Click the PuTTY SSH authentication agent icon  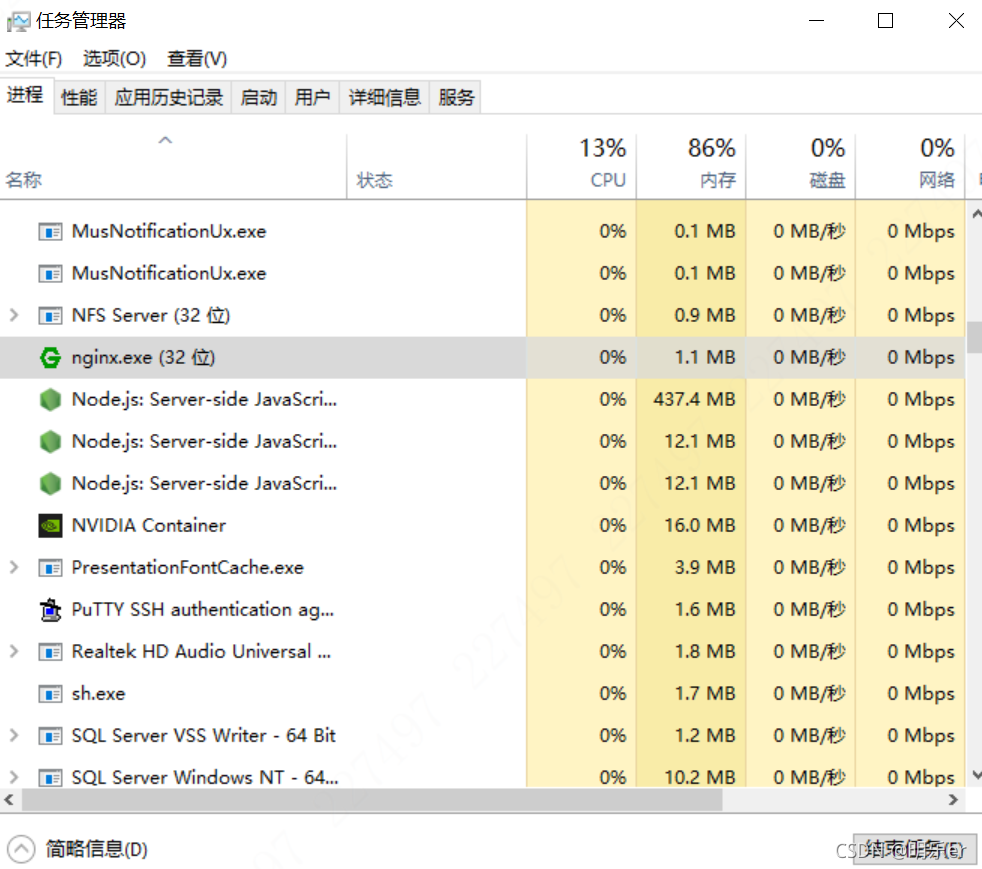[x=50, y=609]
